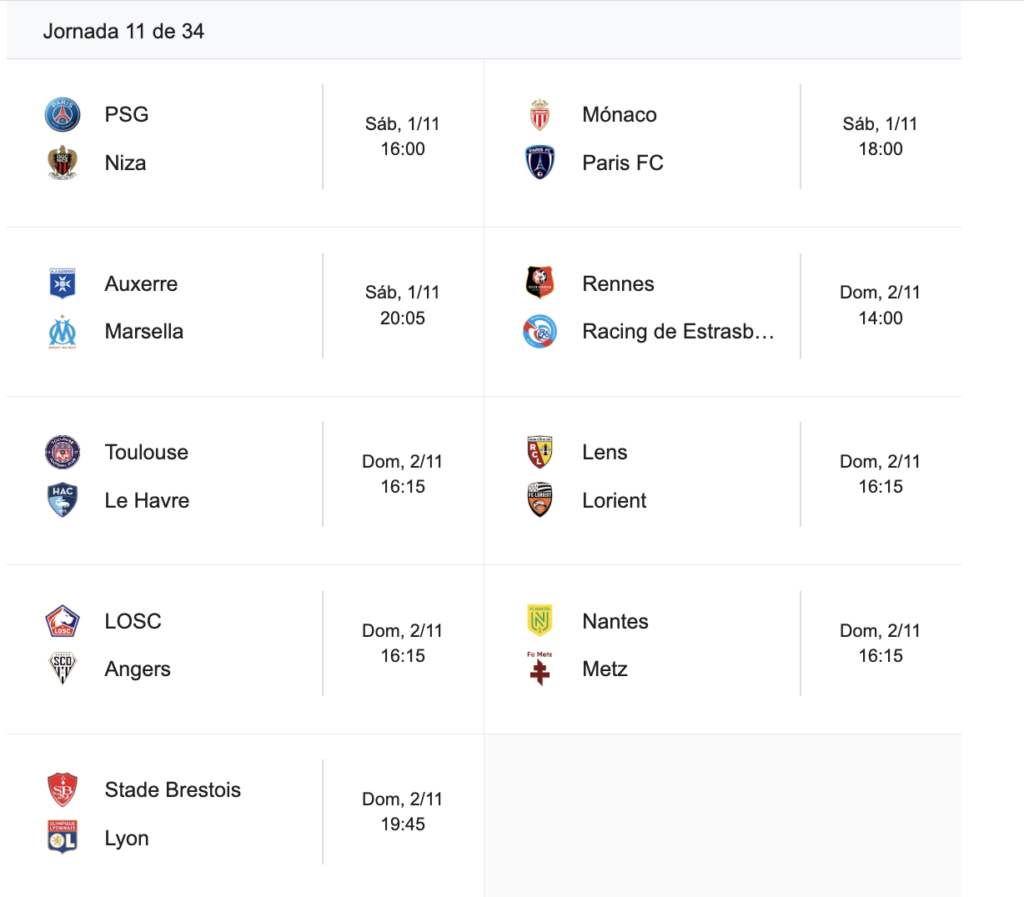Click the Rennes club crest
Viewport: 1024px width, 897px height.
coord(540,284)
